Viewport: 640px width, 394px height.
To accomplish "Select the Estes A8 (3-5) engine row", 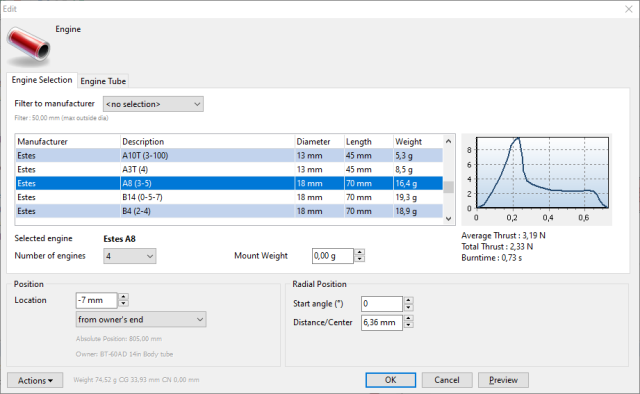I will tap(229, 183).
